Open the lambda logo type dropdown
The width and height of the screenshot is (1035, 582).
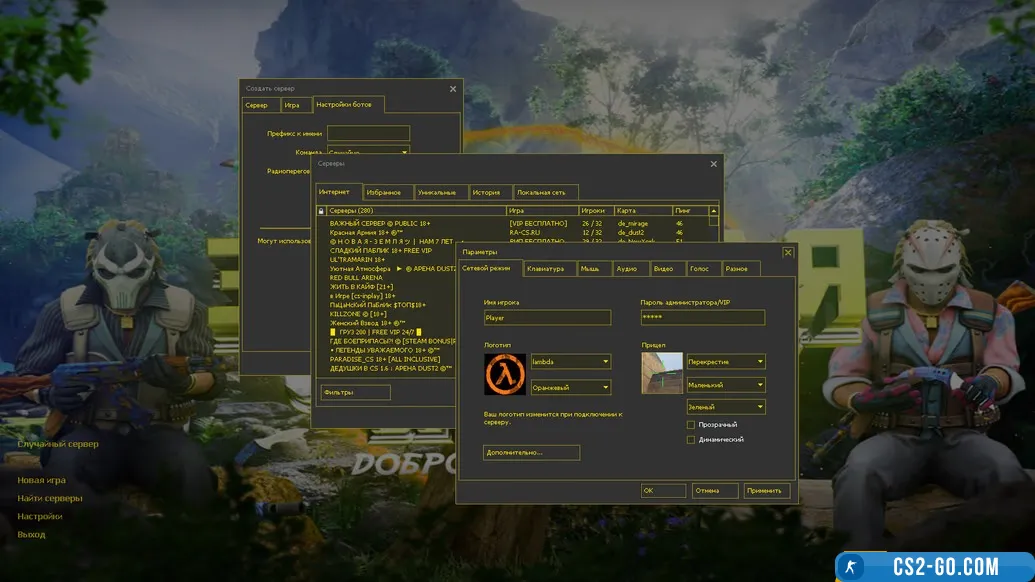[570, 362]
